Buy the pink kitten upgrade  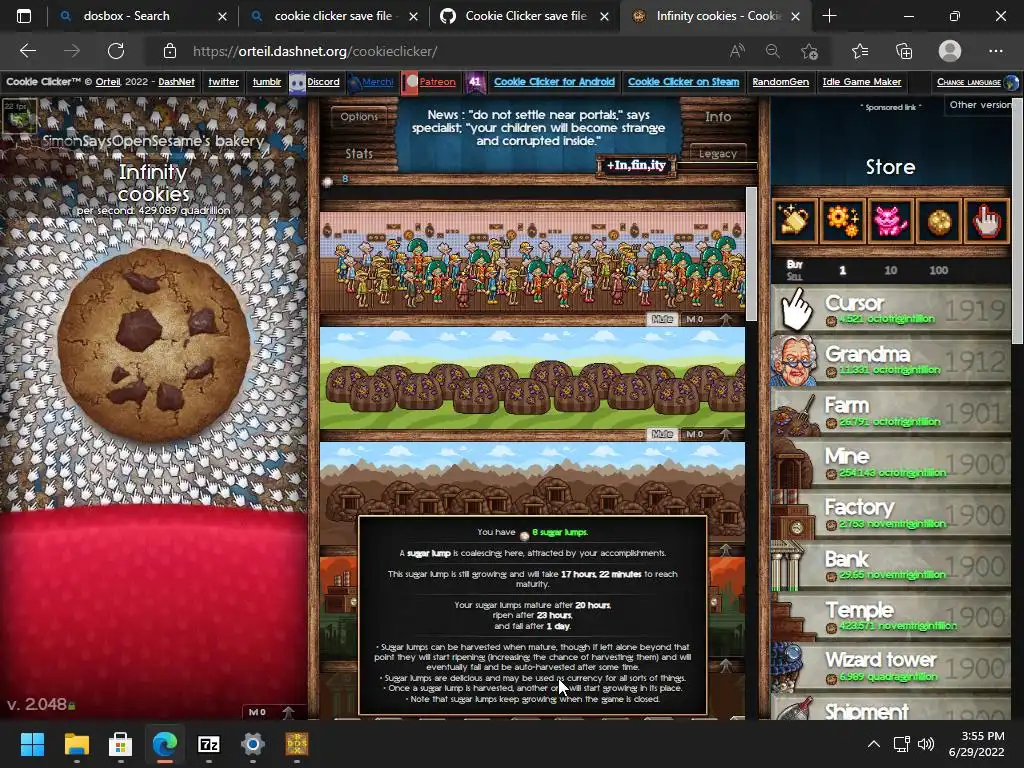pyautogui.click(x=890, y=221)
